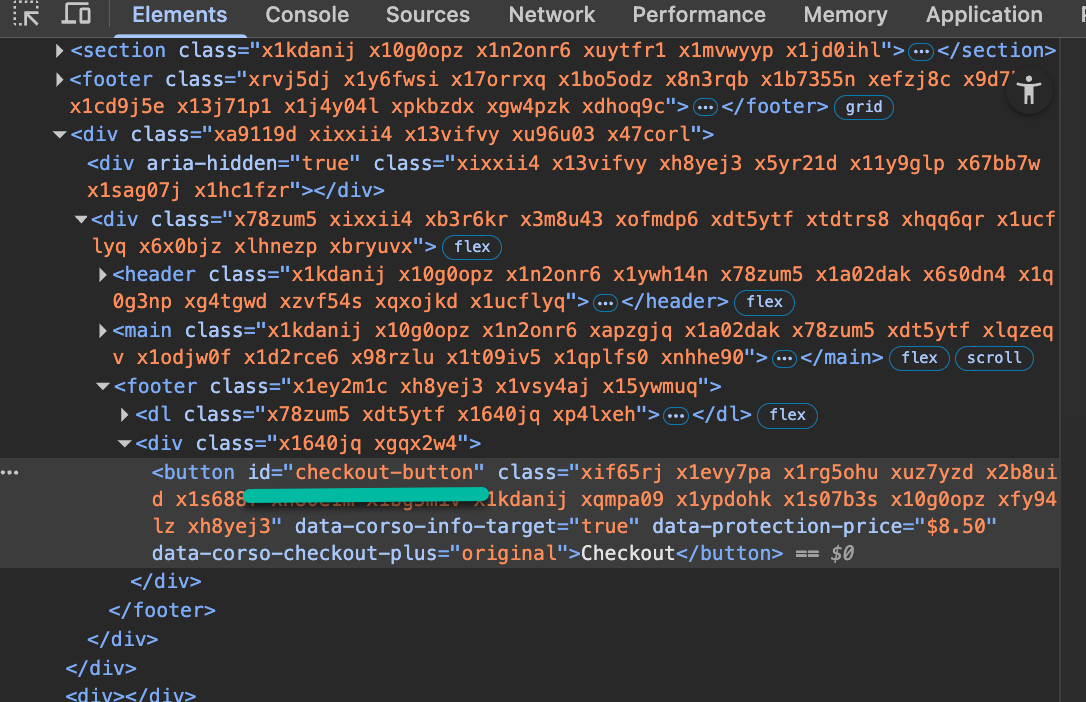
Task: Reveal main element children via ellipsis icon
Action: [x=784, y=357]
